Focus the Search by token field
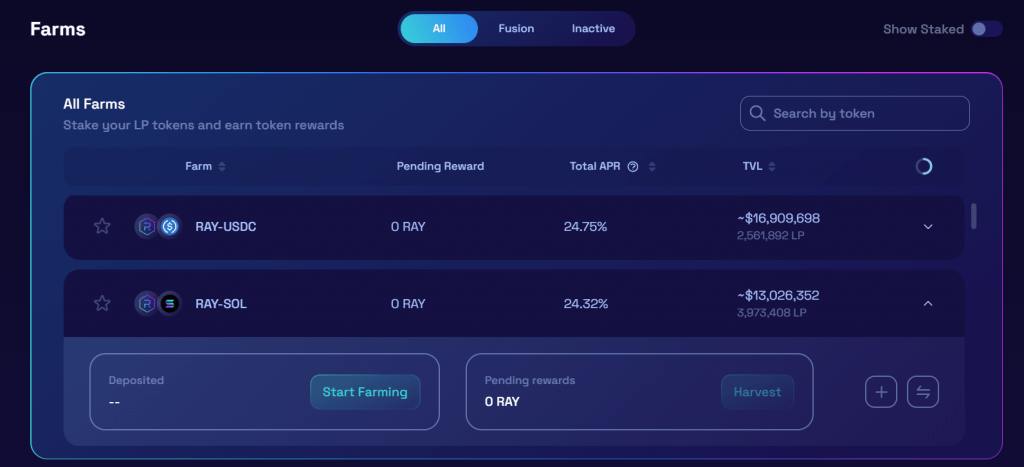 click(x=866, y=114)
